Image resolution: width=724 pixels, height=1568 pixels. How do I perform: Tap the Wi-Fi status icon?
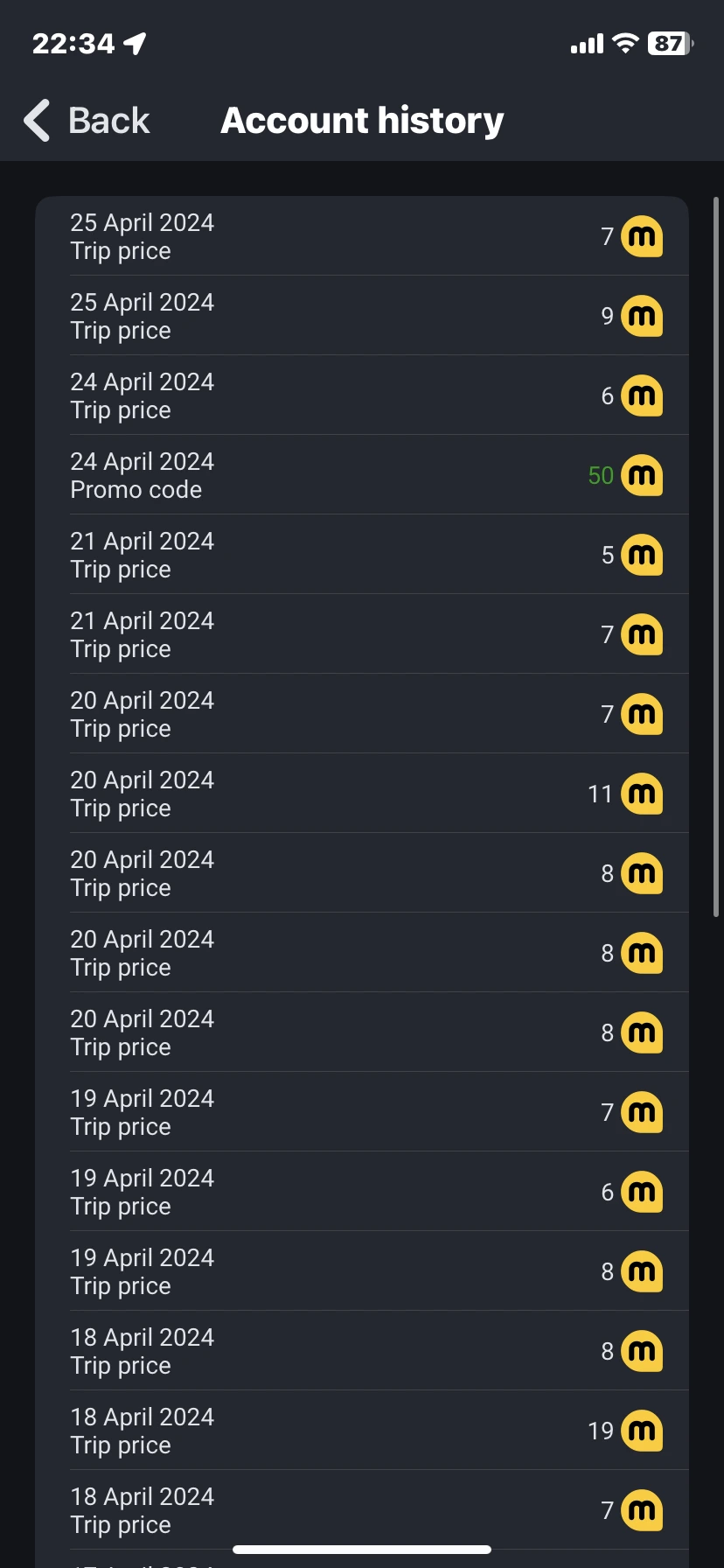coord(624,43)
